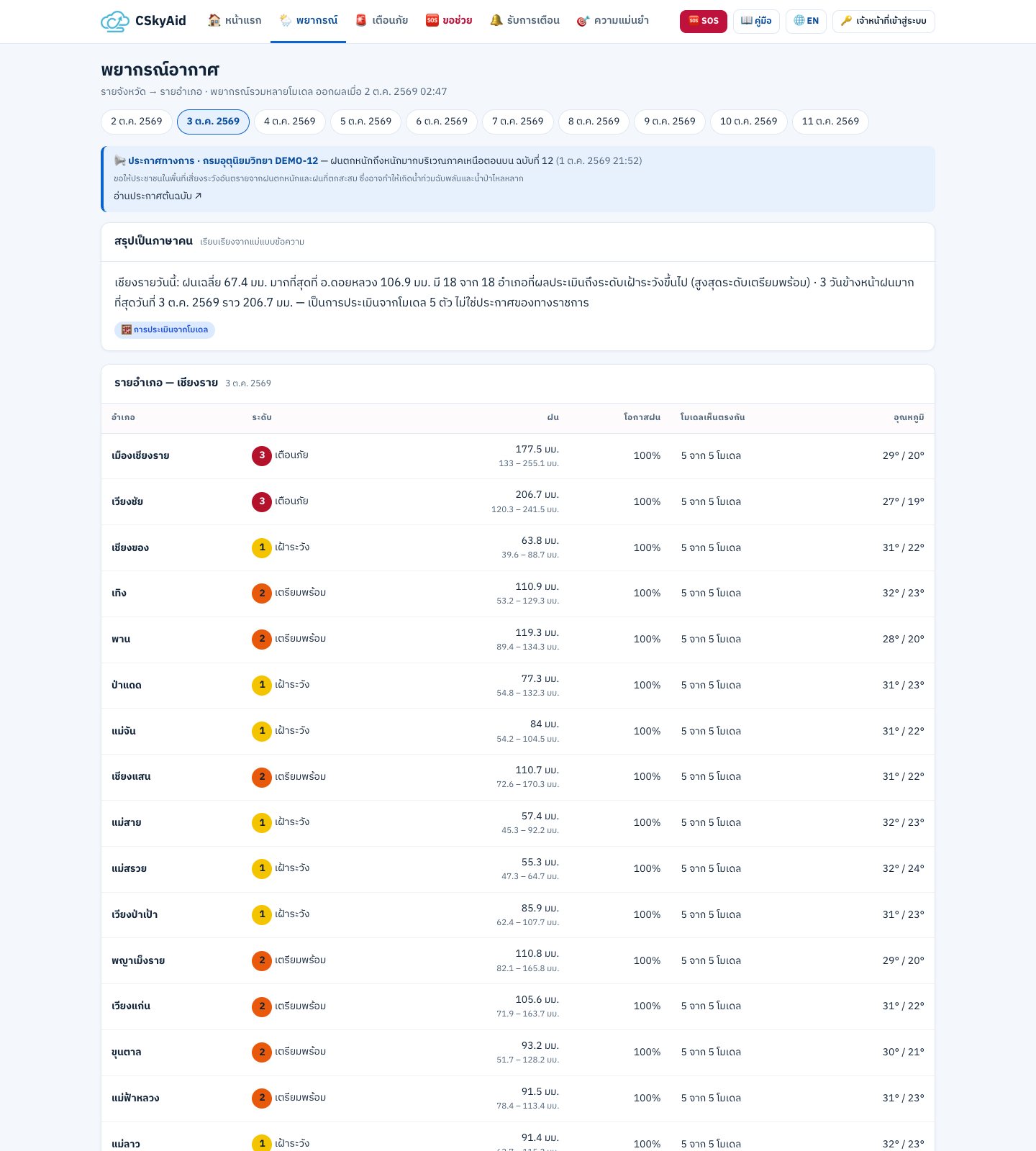The height and width of the screenshot is (1151, 1036).
Task: Select the 11 ต.ค. 2569 date
Action: (x=830, y=122)
